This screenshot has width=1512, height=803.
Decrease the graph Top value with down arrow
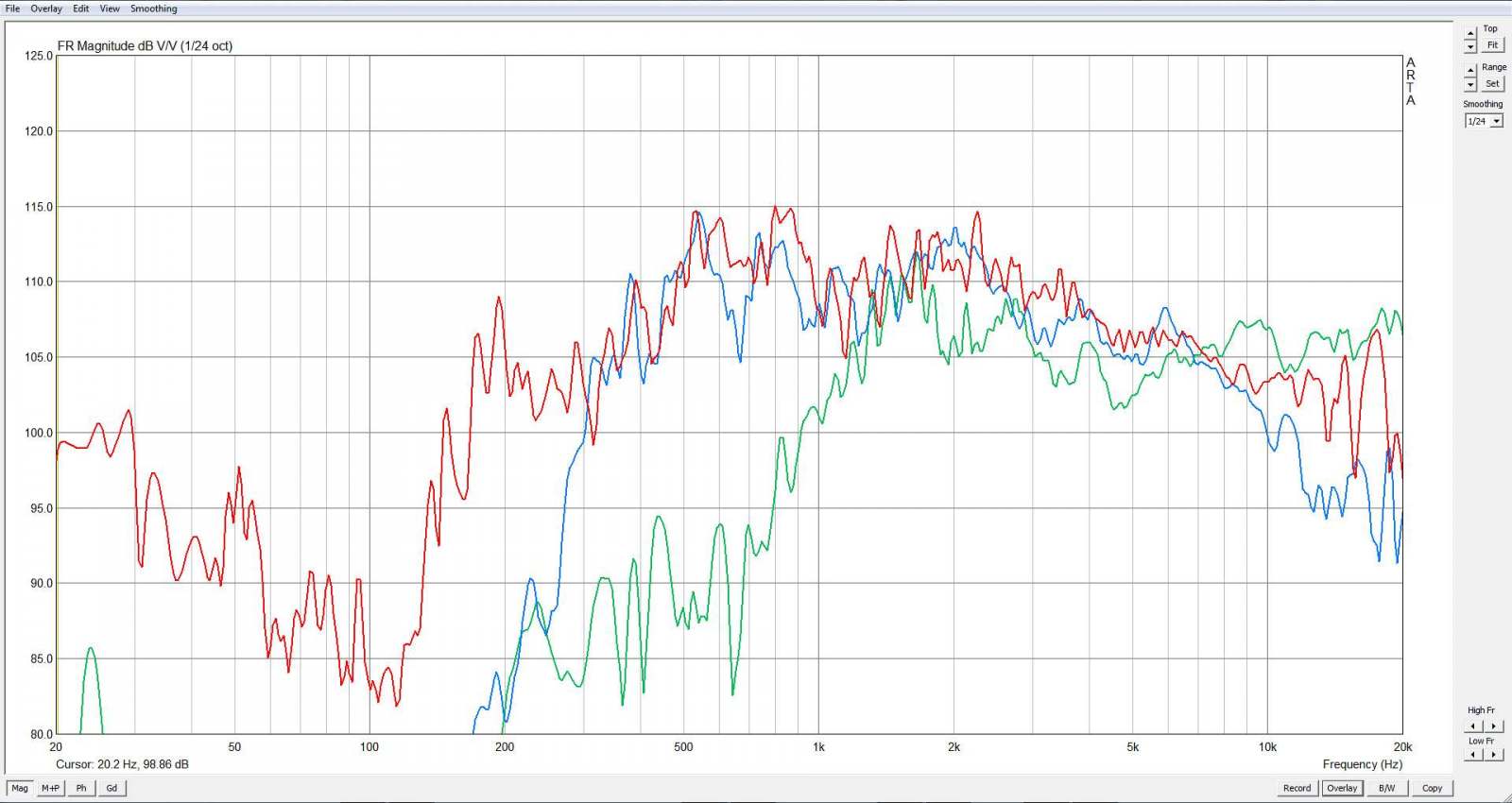(x=1470, y=46)
